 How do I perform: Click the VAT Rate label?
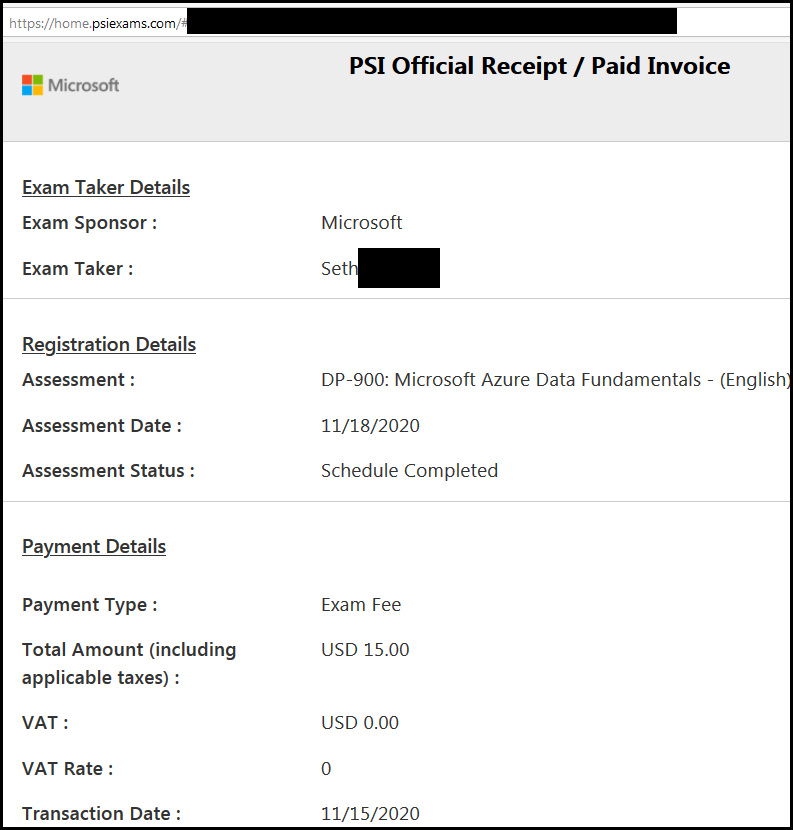[67, 769]
